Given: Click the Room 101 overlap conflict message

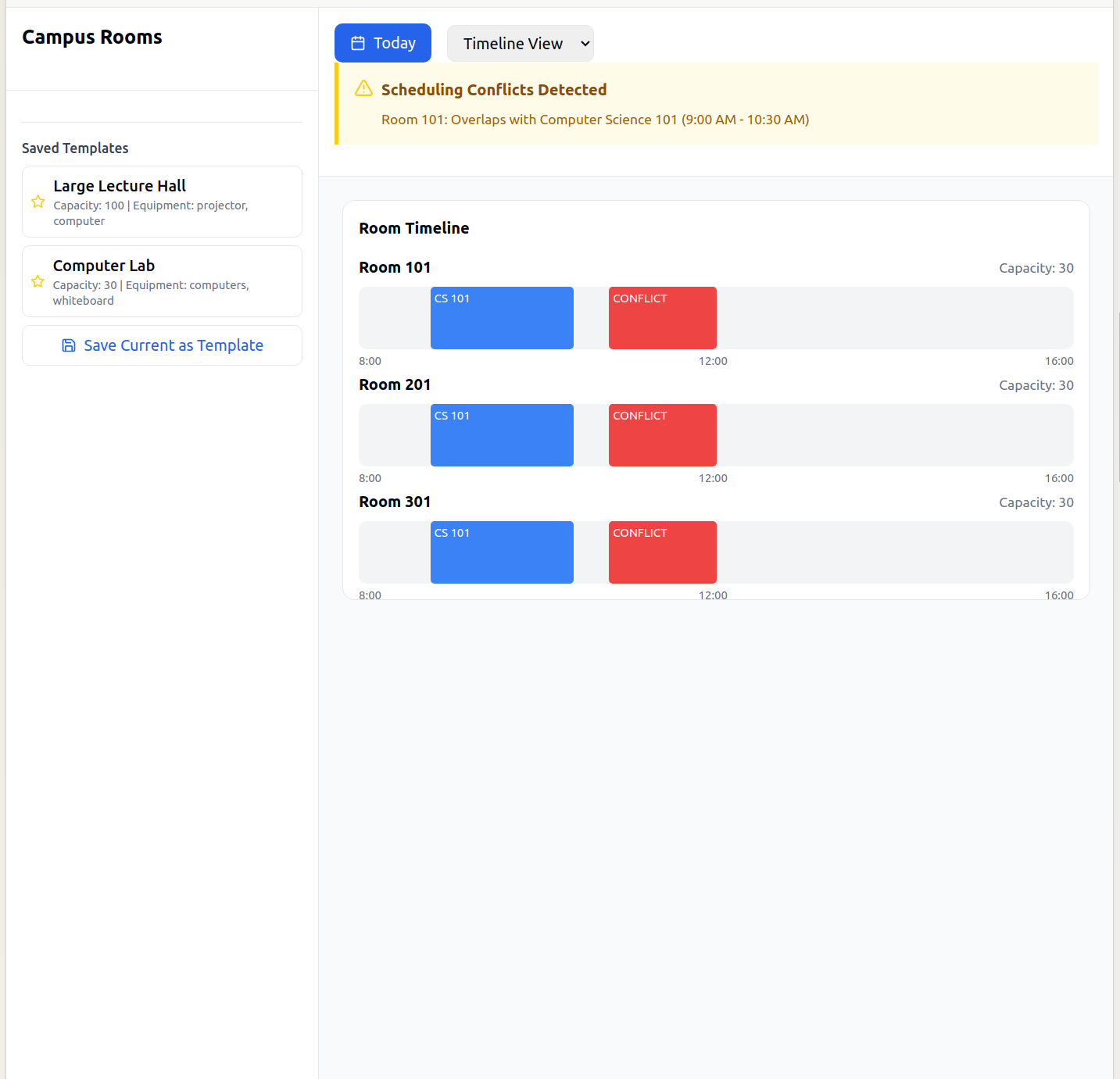Looking at the screenshot, I should pyautogui.click(x=595, y=120).
